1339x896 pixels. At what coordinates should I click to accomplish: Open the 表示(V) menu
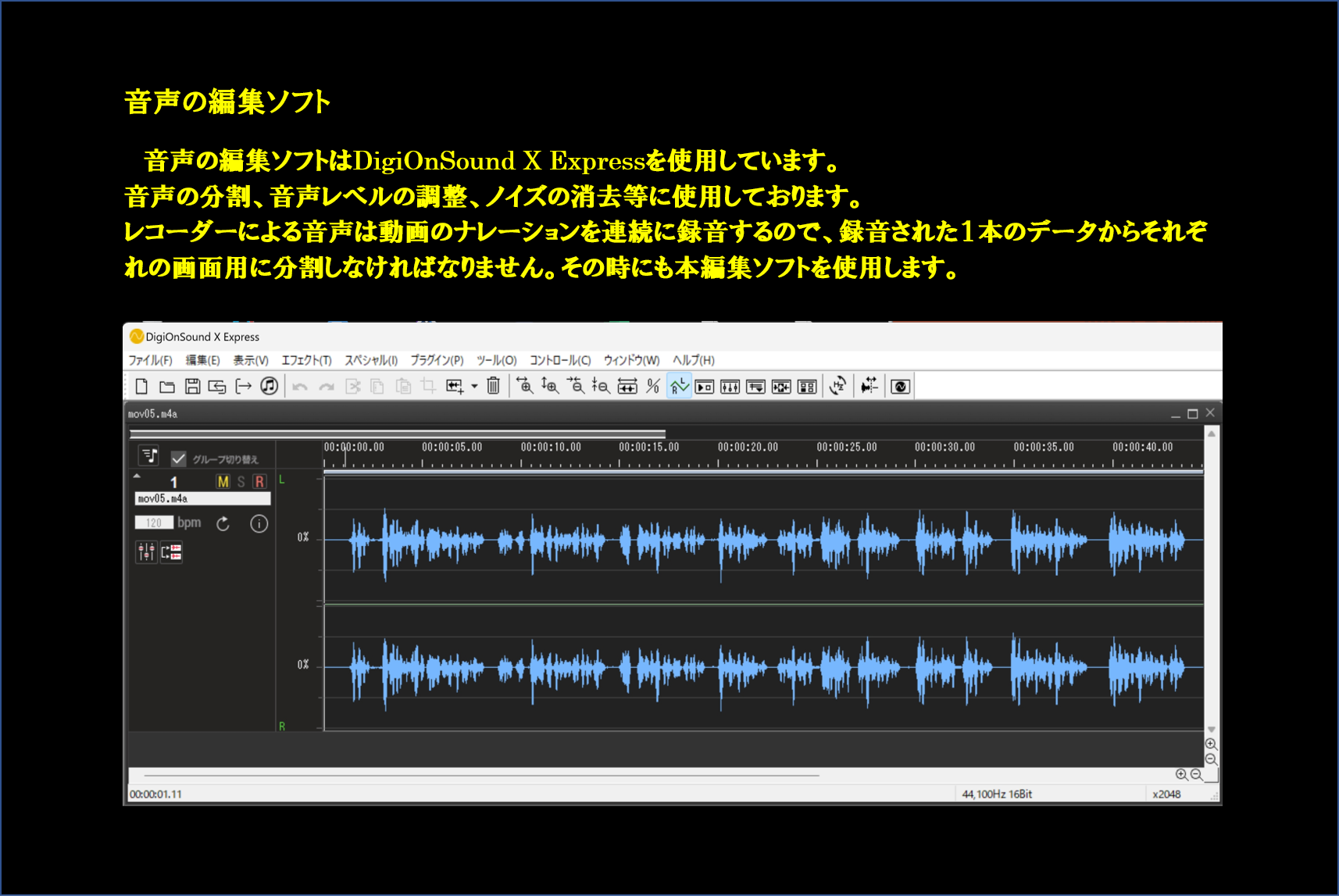click(x=251, y=360)
